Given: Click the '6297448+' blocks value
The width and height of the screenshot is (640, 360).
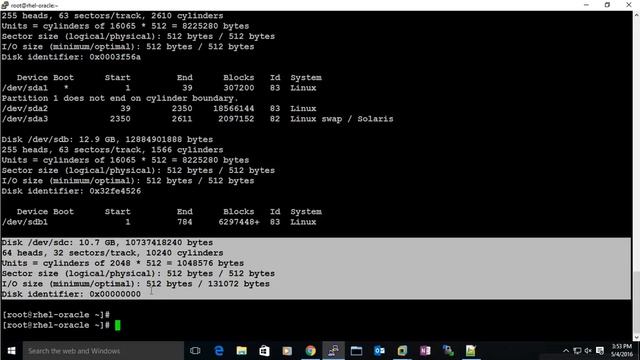Looking at the screenshot, I should 239,222.
